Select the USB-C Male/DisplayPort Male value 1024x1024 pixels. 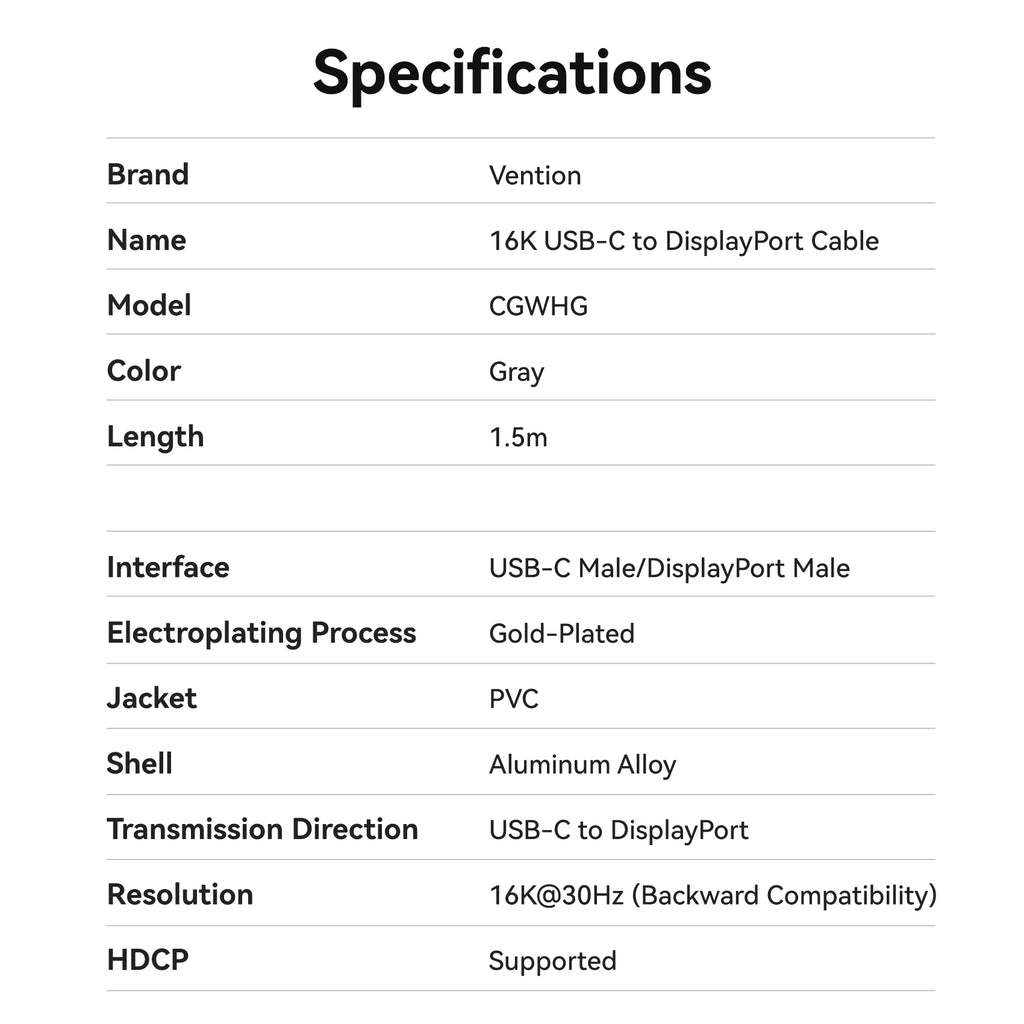click(669, 568)
